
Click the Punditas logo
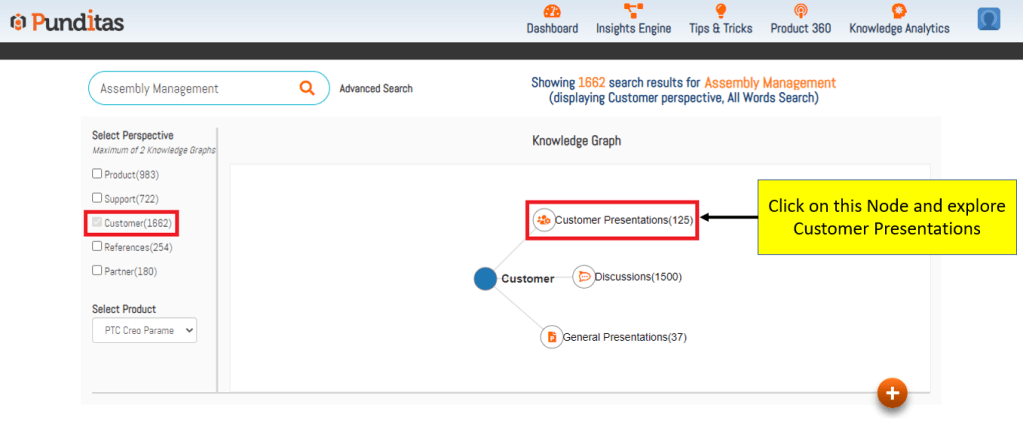[68, 21]
